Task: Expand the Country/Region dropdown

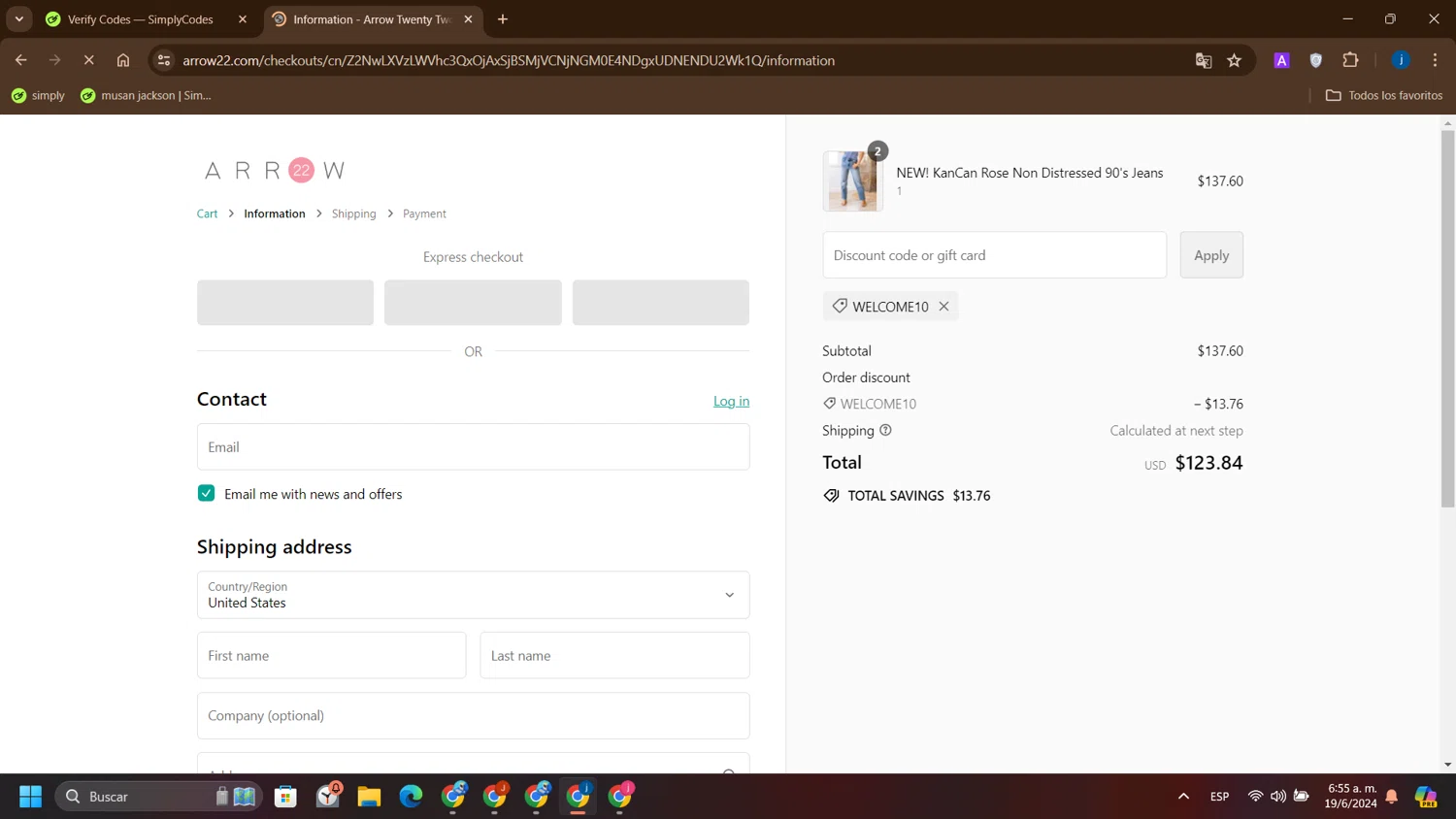Action: pyautogui.click(x=473, y=595)
